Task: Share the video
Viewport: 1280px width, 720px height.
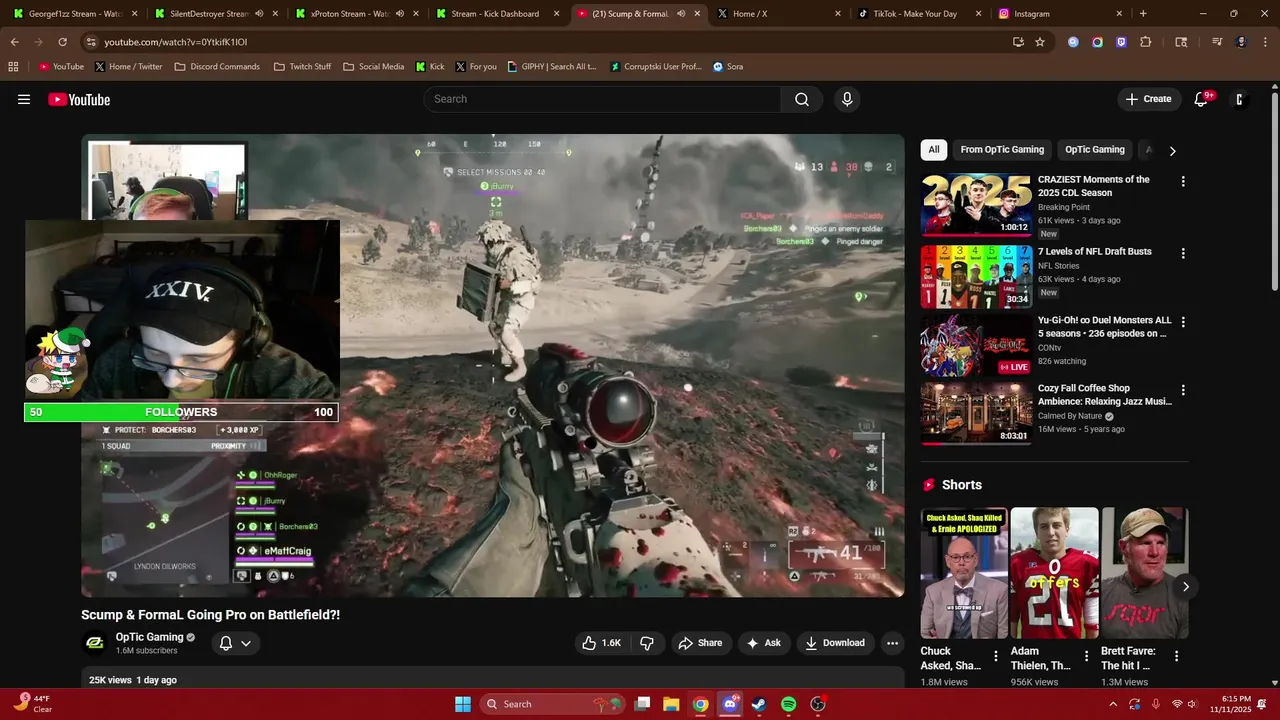Action: [700, 643]
